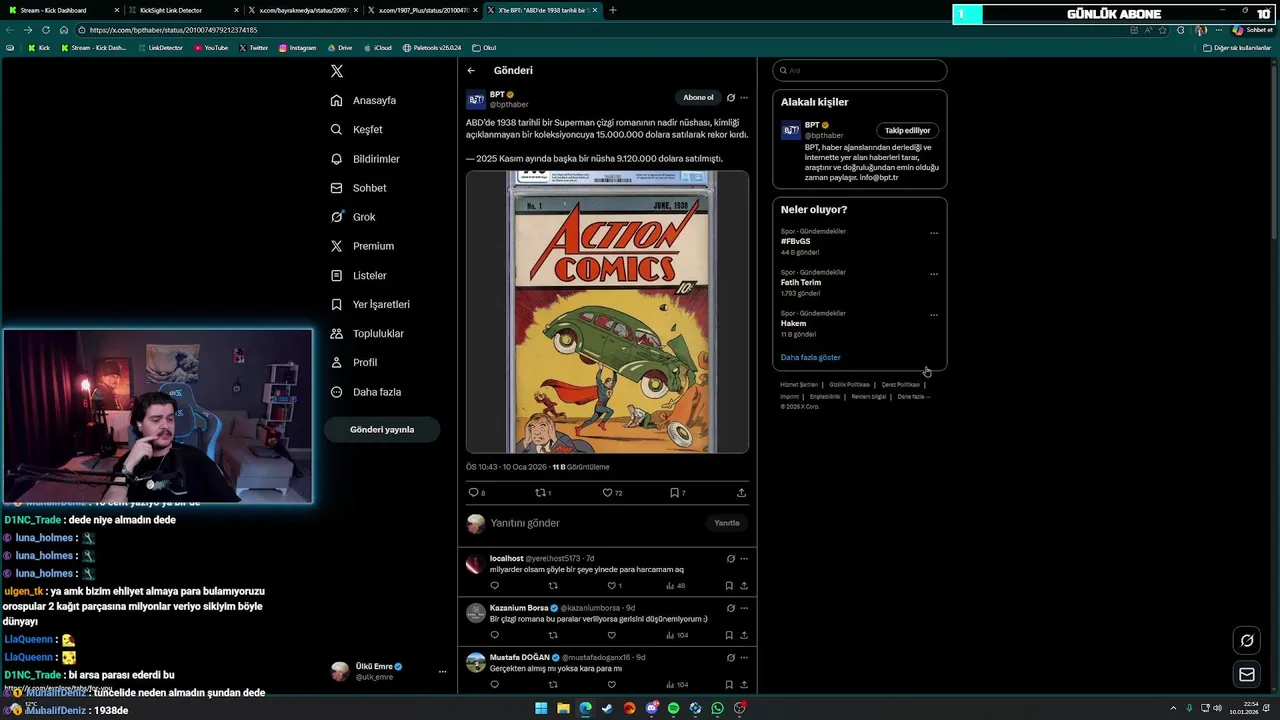Open Windows Start menu
This screenshot has height=720, width=1280.
pyautogui.click(x=541, y=708)
